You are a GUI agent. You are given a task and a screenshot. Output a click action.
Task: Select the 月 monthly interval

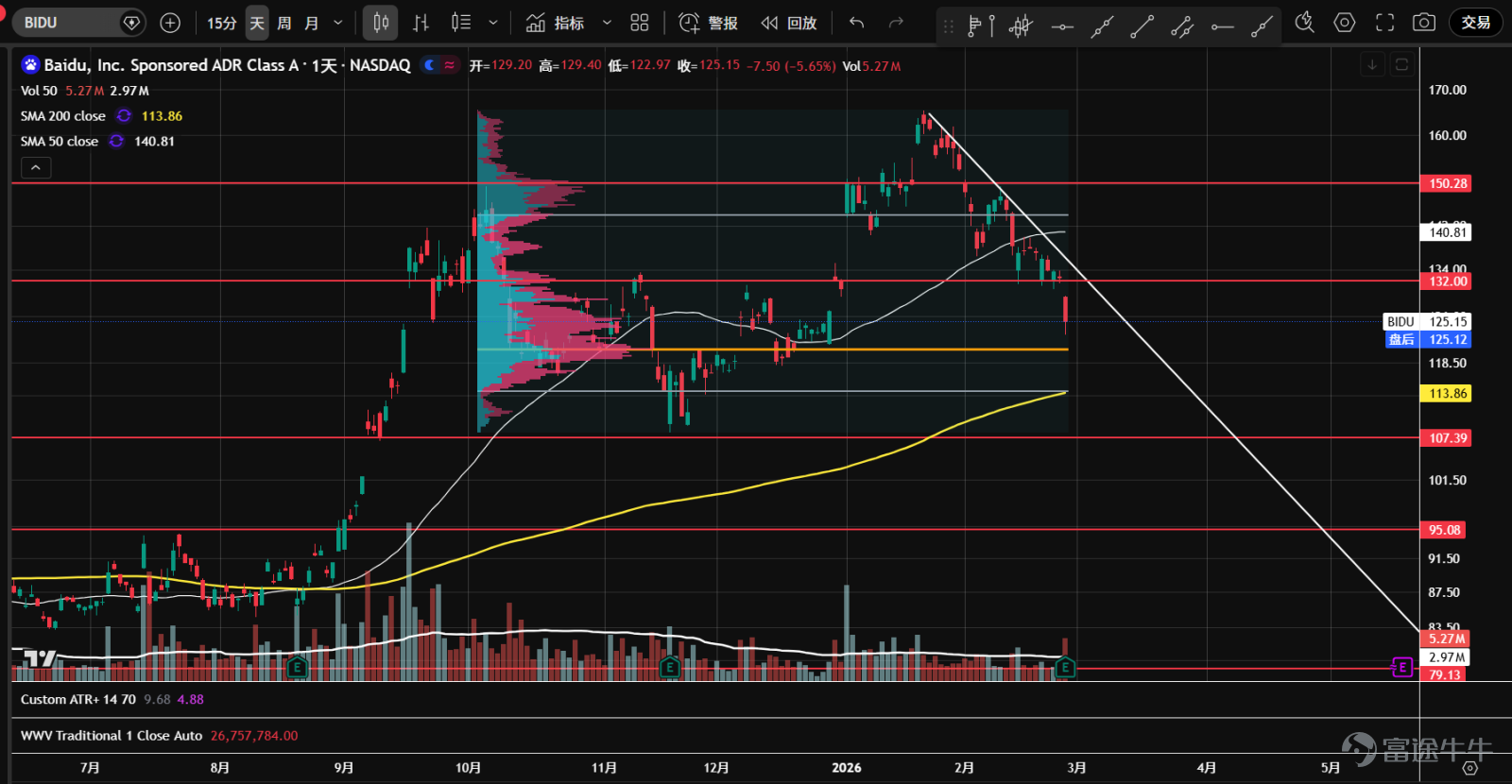pyautogui.click(x=312, y=23)
